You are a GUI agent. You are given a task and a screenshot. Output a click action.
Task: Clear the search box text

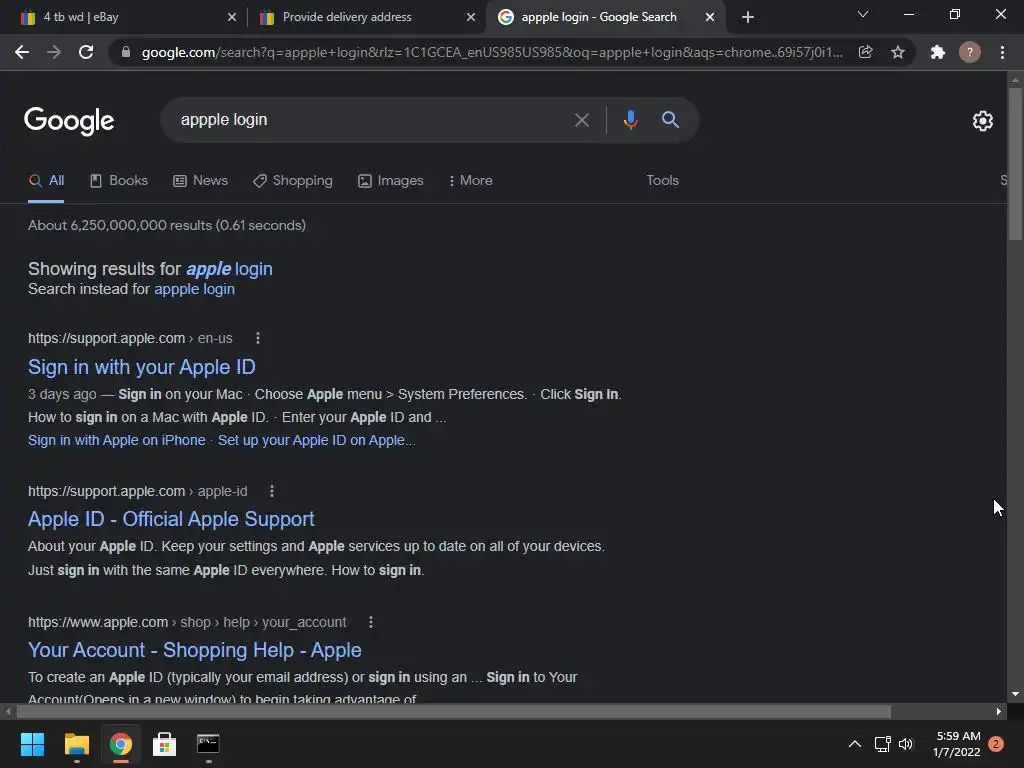click(x=582, y=120)
